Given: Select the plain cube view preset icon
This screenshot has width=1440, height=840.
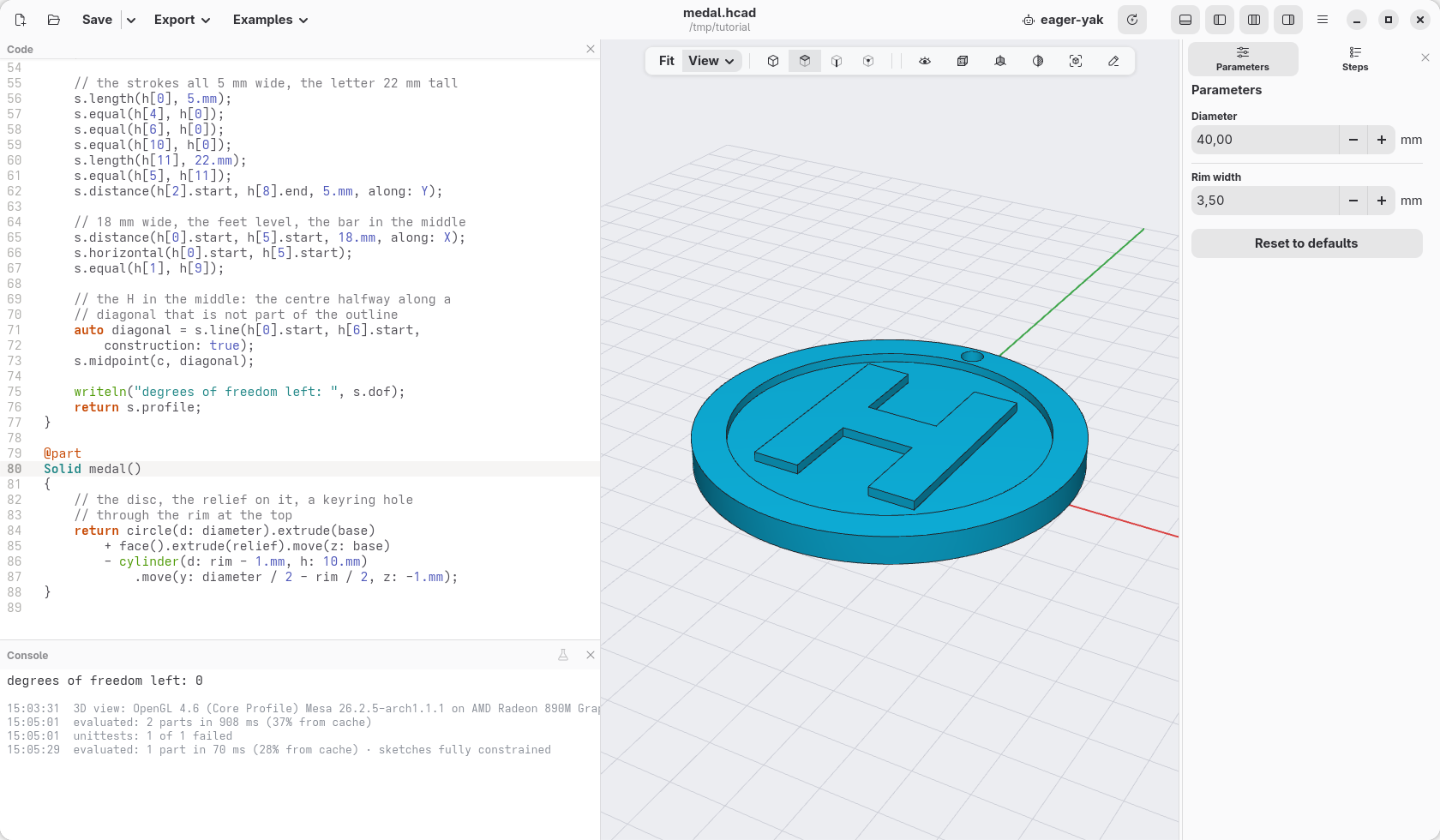Looking at the screenshot, I should point(773,61).
